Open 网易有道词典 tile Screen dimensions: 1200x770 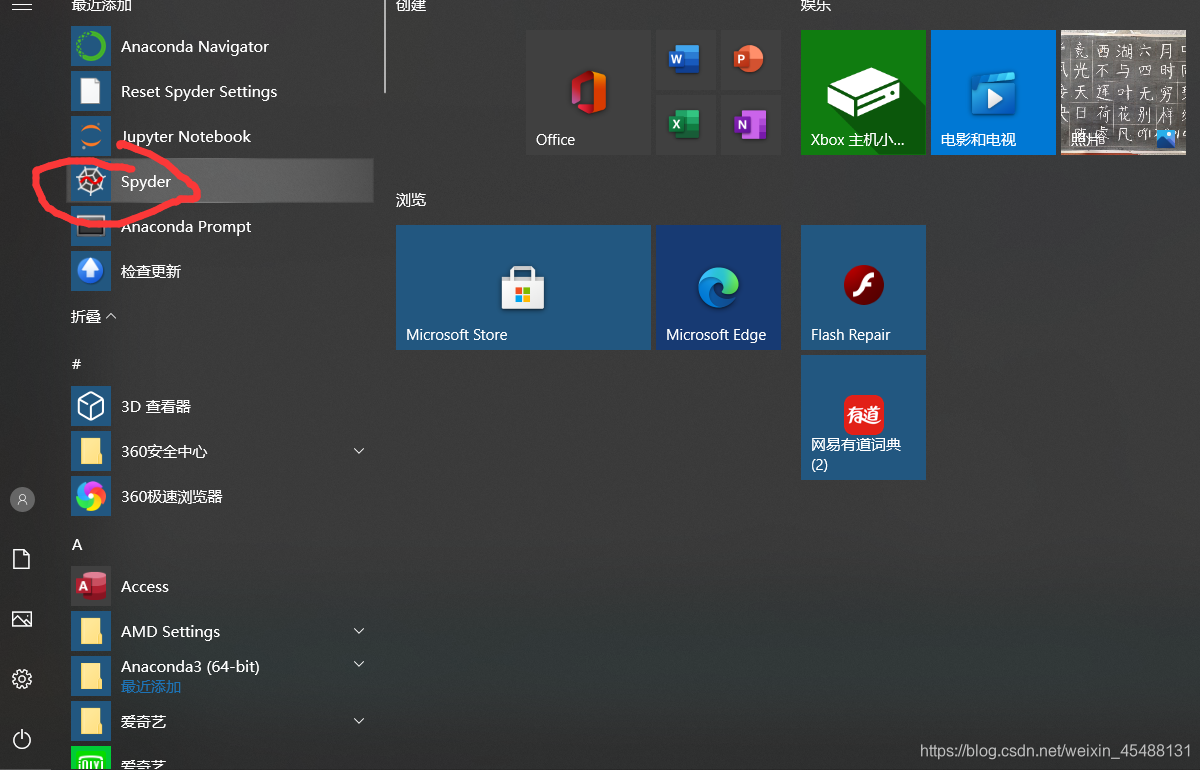pos(863,417)
